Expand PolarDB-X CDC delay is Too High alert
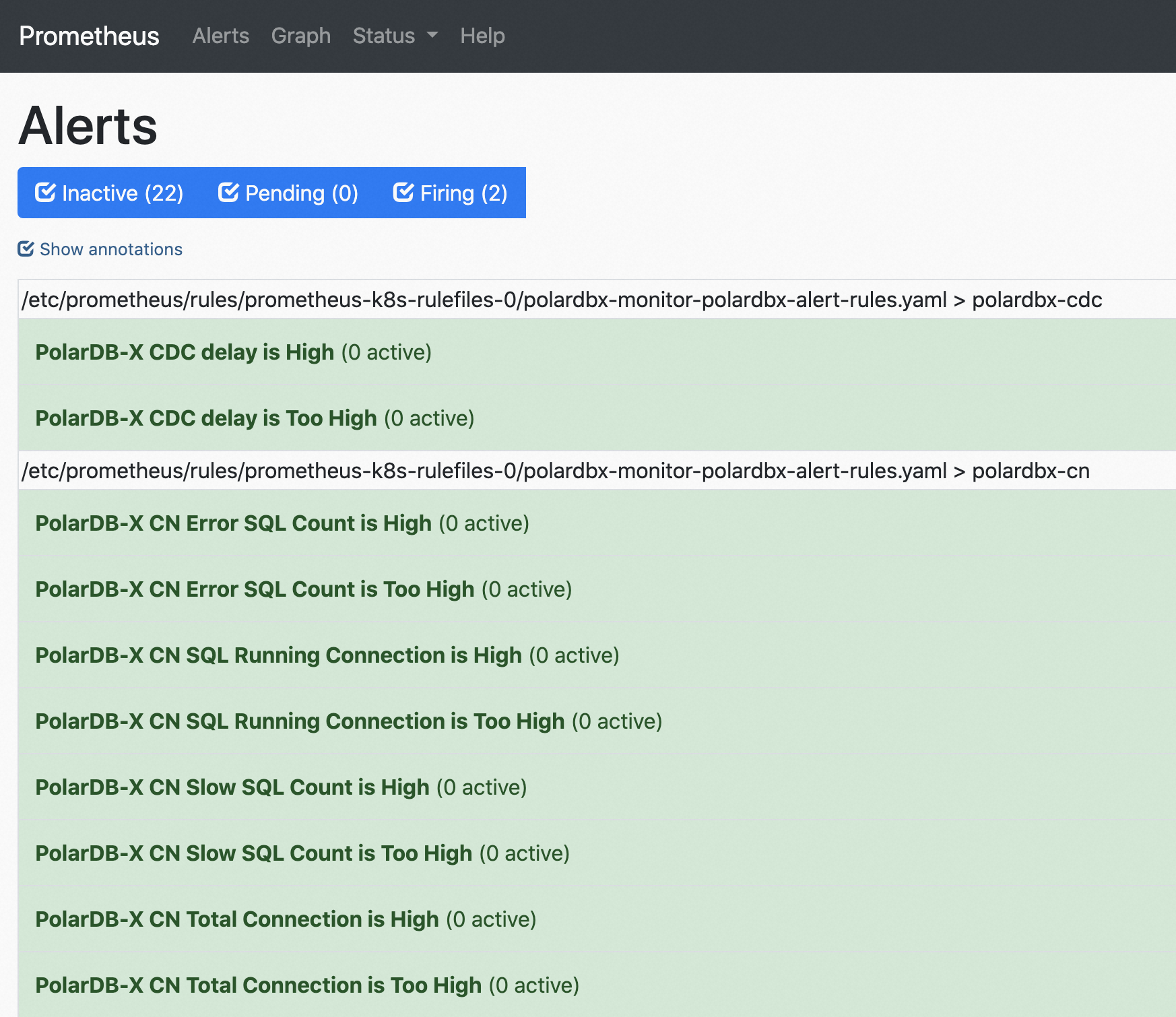The image size is (1176, 1017). tap(255, 418)
